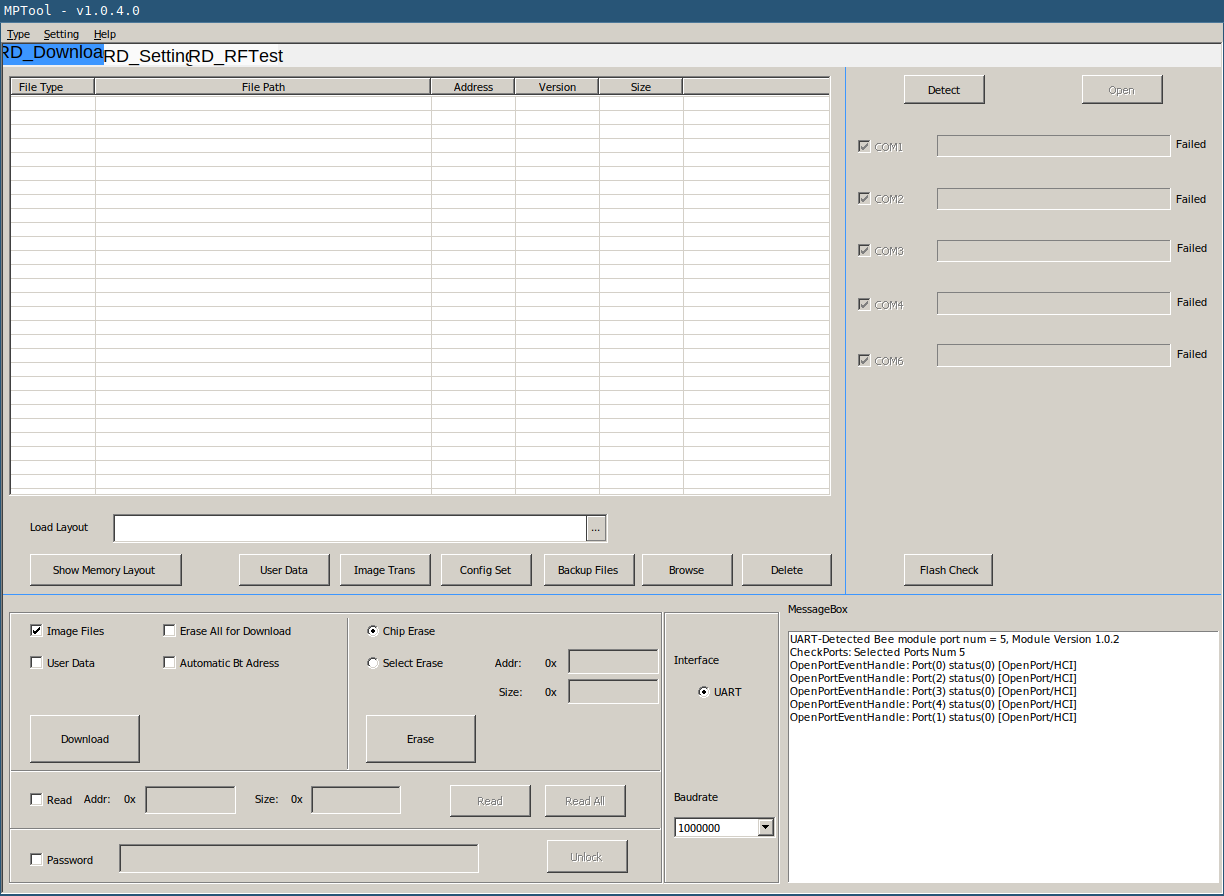Open the Load Layout browse ellipsis button
Viewport: 1224px width, 896px height.
click(x=596, y=528)
